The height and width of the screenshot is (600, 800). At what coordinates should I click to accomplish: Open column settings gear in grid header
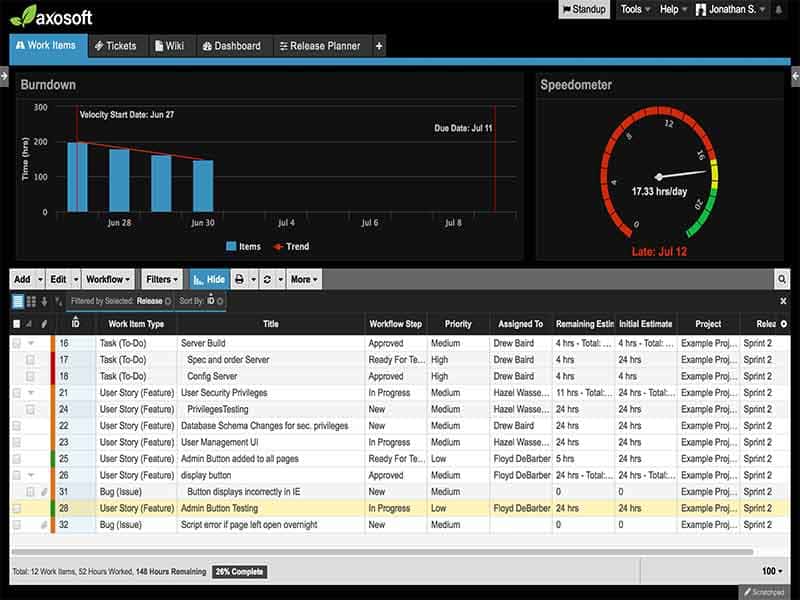click(783, 324)
